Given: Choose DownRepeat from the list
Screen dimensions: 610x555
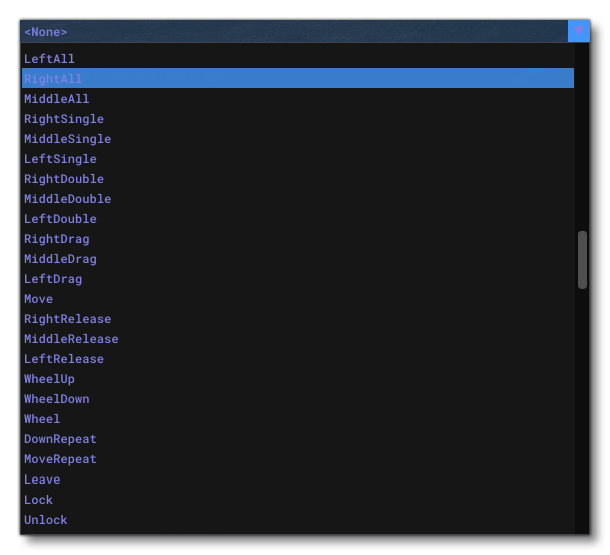Looking at the screenshot, I should tap(61, 439).
